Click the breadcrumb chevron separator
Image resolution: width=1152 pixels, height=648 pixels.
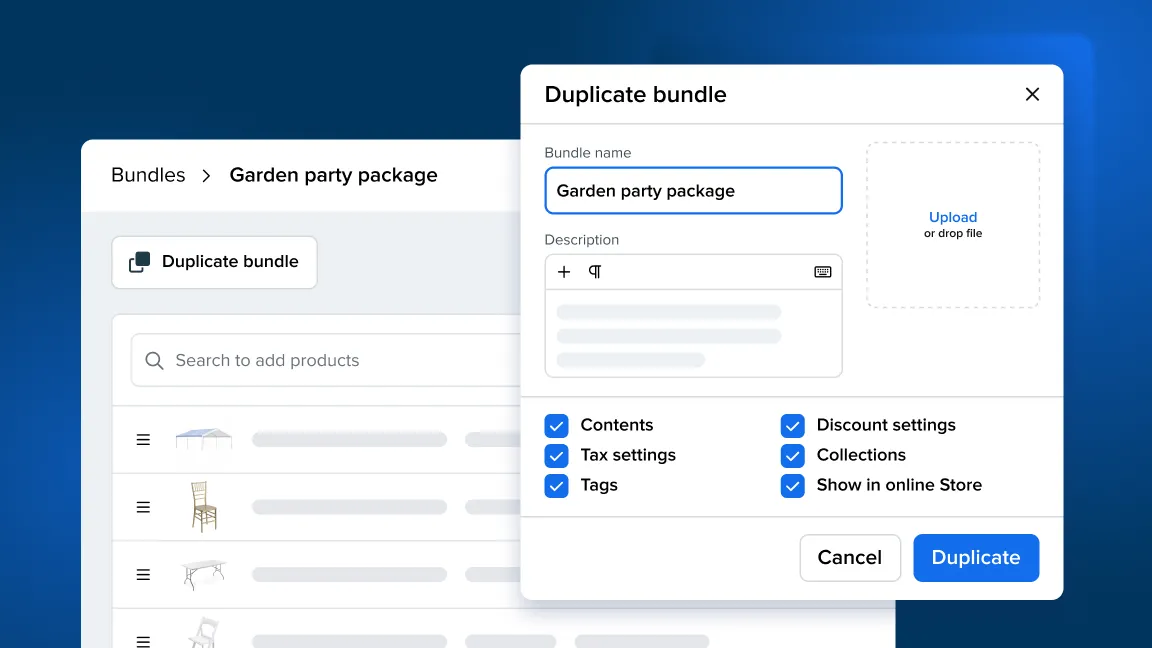click(206, 176)
